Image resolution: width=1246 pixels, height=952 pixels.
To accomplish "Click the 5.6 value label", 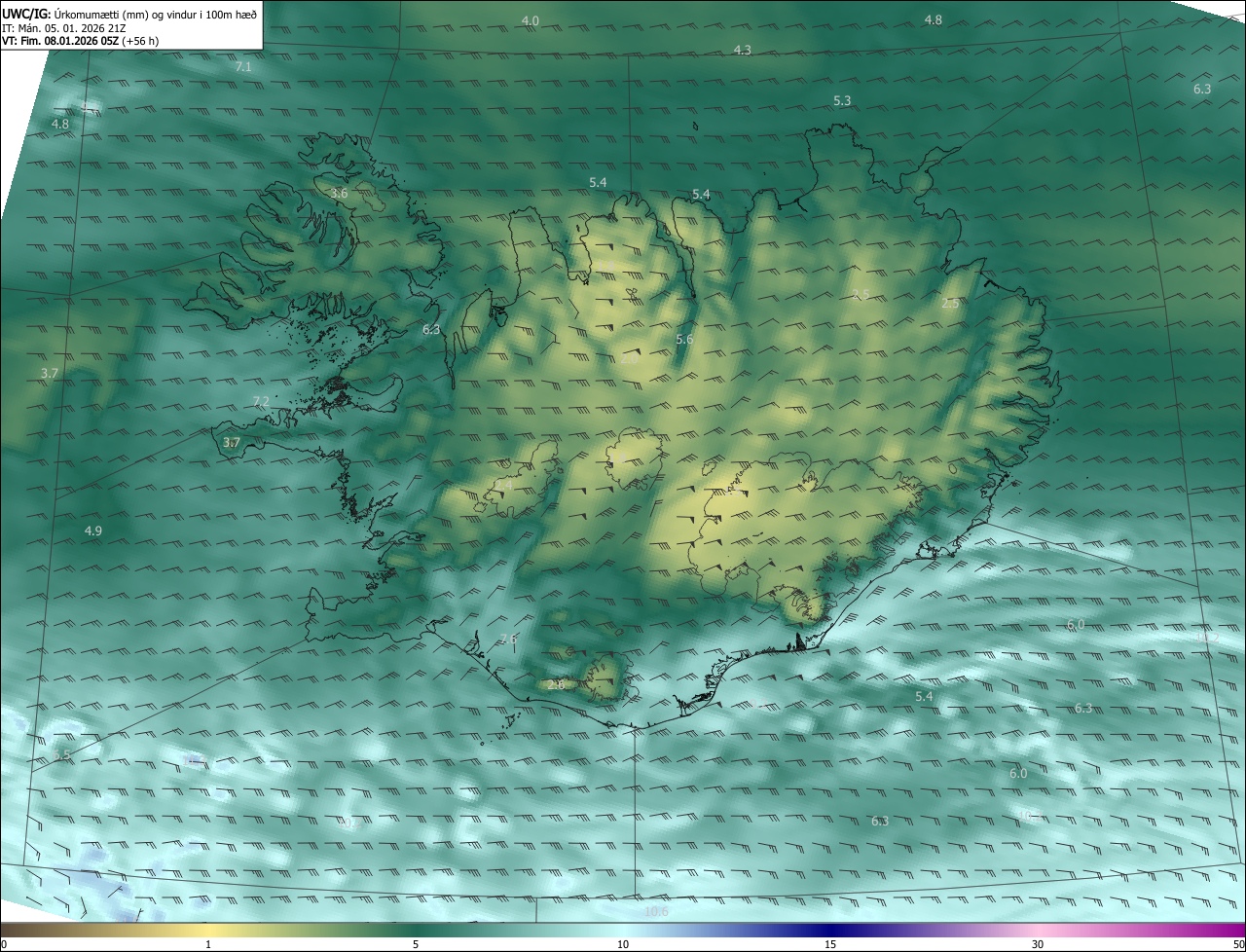I will pyautogui.click(x=684, y=340).
